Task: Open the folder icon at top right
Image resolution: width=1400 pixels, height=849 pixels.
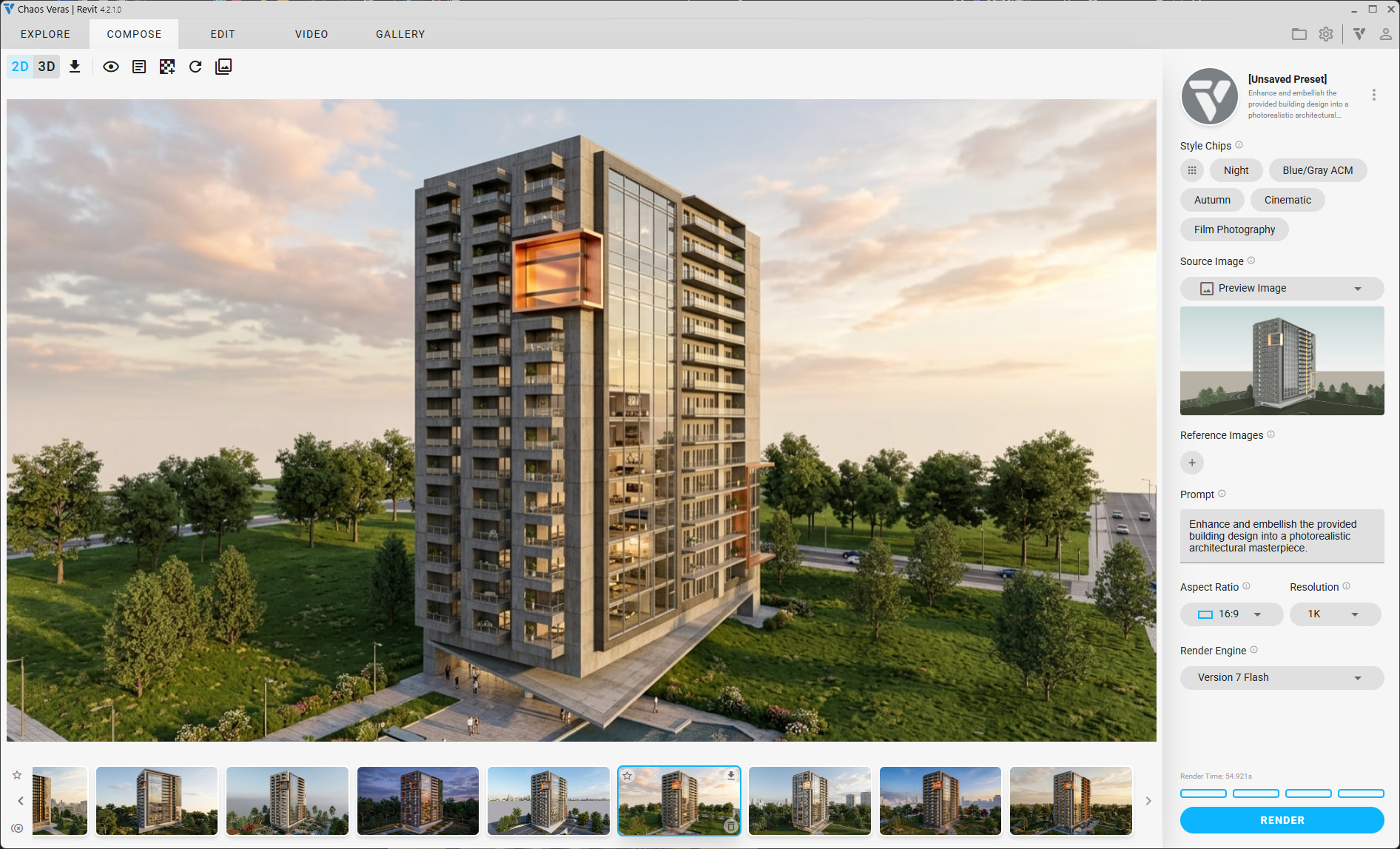Action: [x=1299, y=34]
